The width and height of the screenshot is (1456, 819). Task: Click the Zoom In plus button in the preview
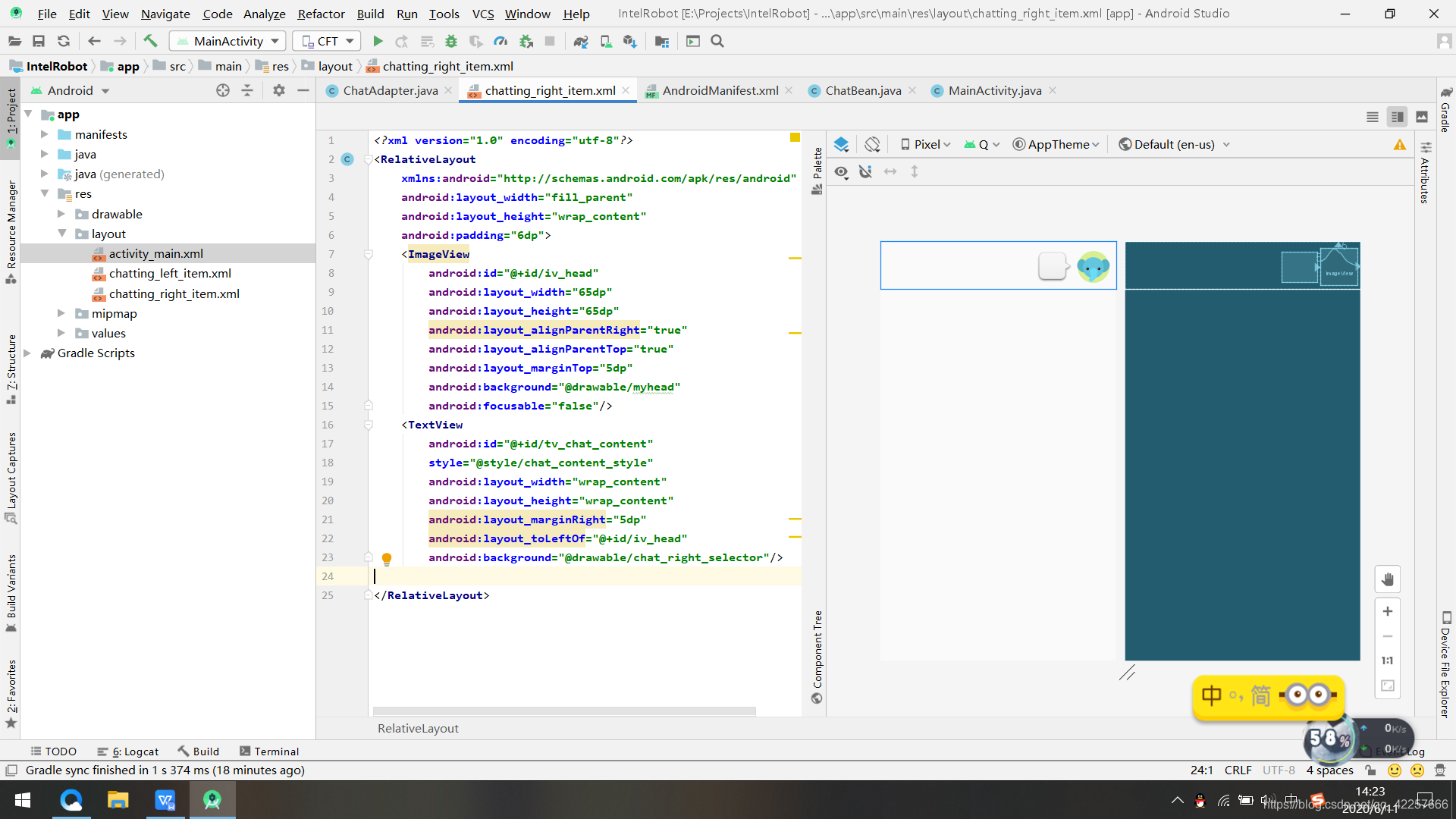1387,611
